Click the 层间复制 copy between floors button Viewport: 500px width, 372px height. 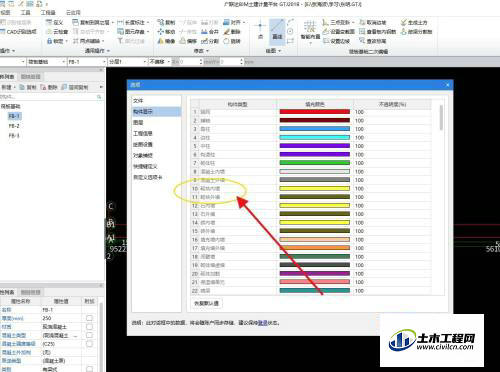click(75, 87)
